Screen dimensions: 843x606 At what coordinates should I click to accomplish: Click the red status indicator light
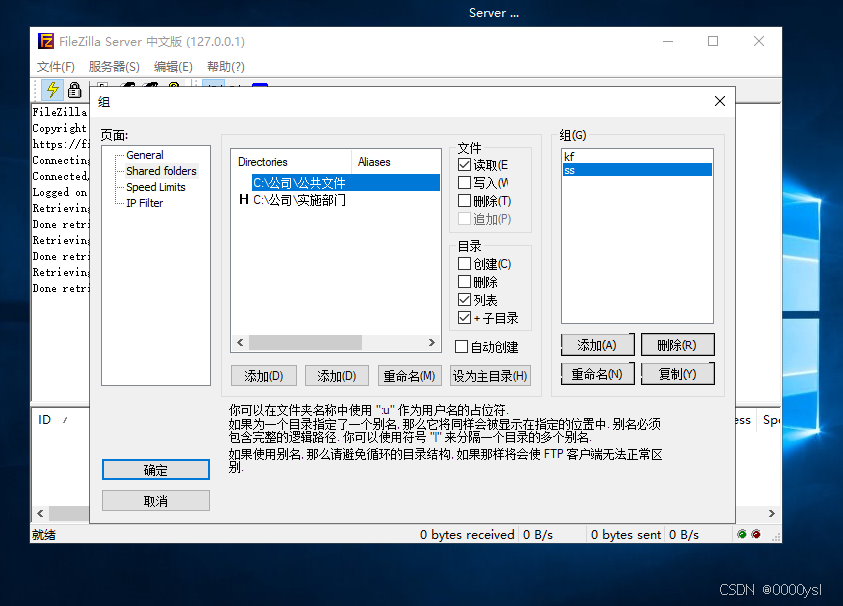[x=756, y=534]
